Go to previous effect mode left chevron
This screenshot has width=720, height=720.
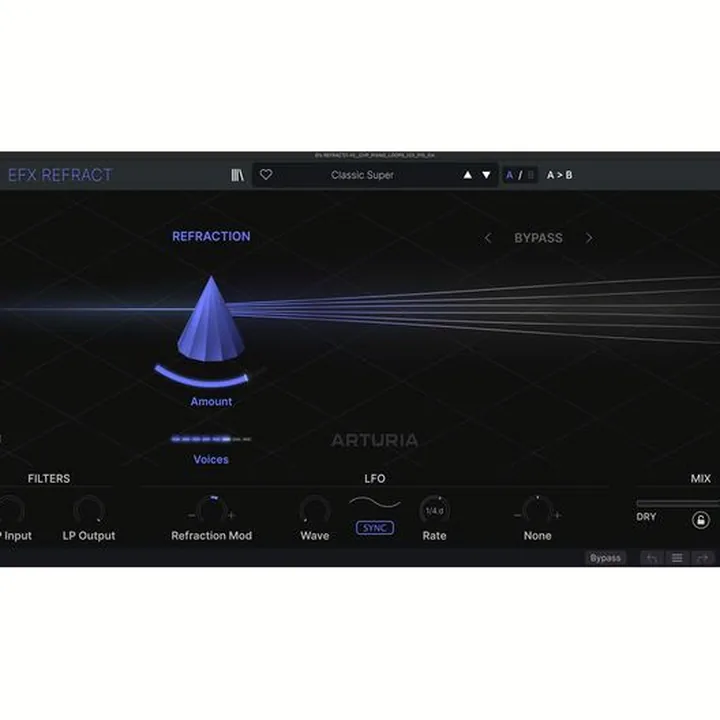(x=488, y=238)
